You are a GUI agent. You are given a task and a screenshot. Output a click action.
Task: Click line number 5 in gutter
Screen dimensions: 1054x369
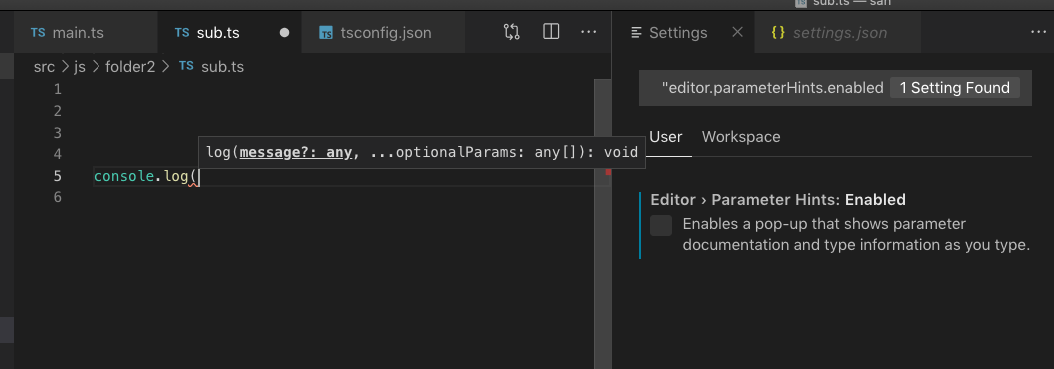coord(57,175)
